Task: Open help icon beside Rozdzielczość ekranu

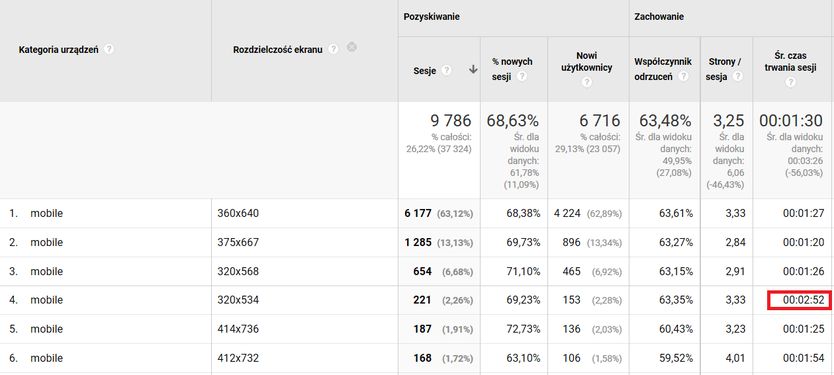Action: 333,49
